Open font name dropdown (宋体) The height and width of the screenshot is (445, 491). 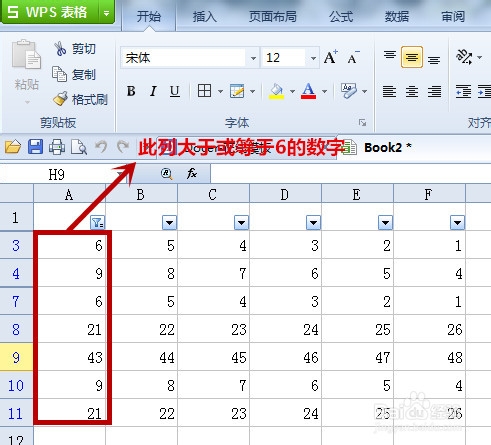253,58
